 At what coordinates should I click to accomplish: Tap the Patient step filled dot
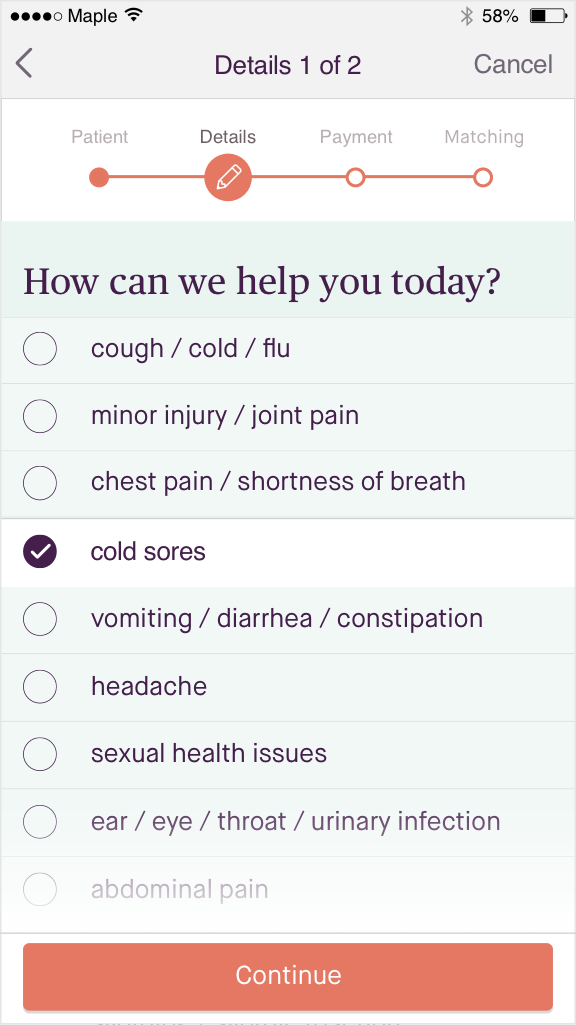[x=99, y=177]
